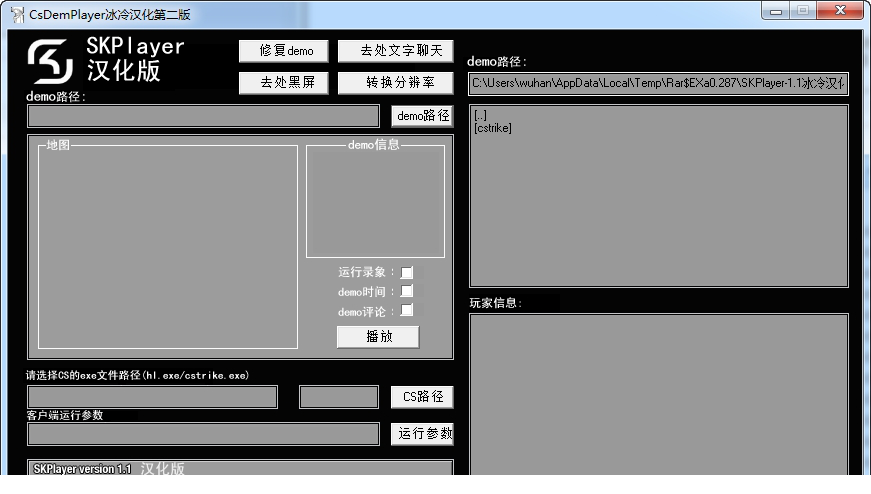Image resolution: width=871 pixels, height=494 pixels.
Task: Click the 去处黑屏 button
Action: point(284,83)
